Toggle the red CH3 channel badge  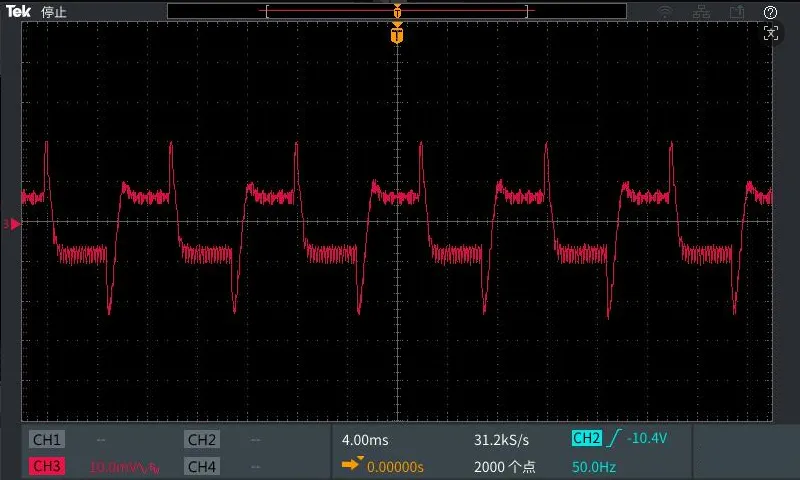pyautogui.click(x=46, y=466)
